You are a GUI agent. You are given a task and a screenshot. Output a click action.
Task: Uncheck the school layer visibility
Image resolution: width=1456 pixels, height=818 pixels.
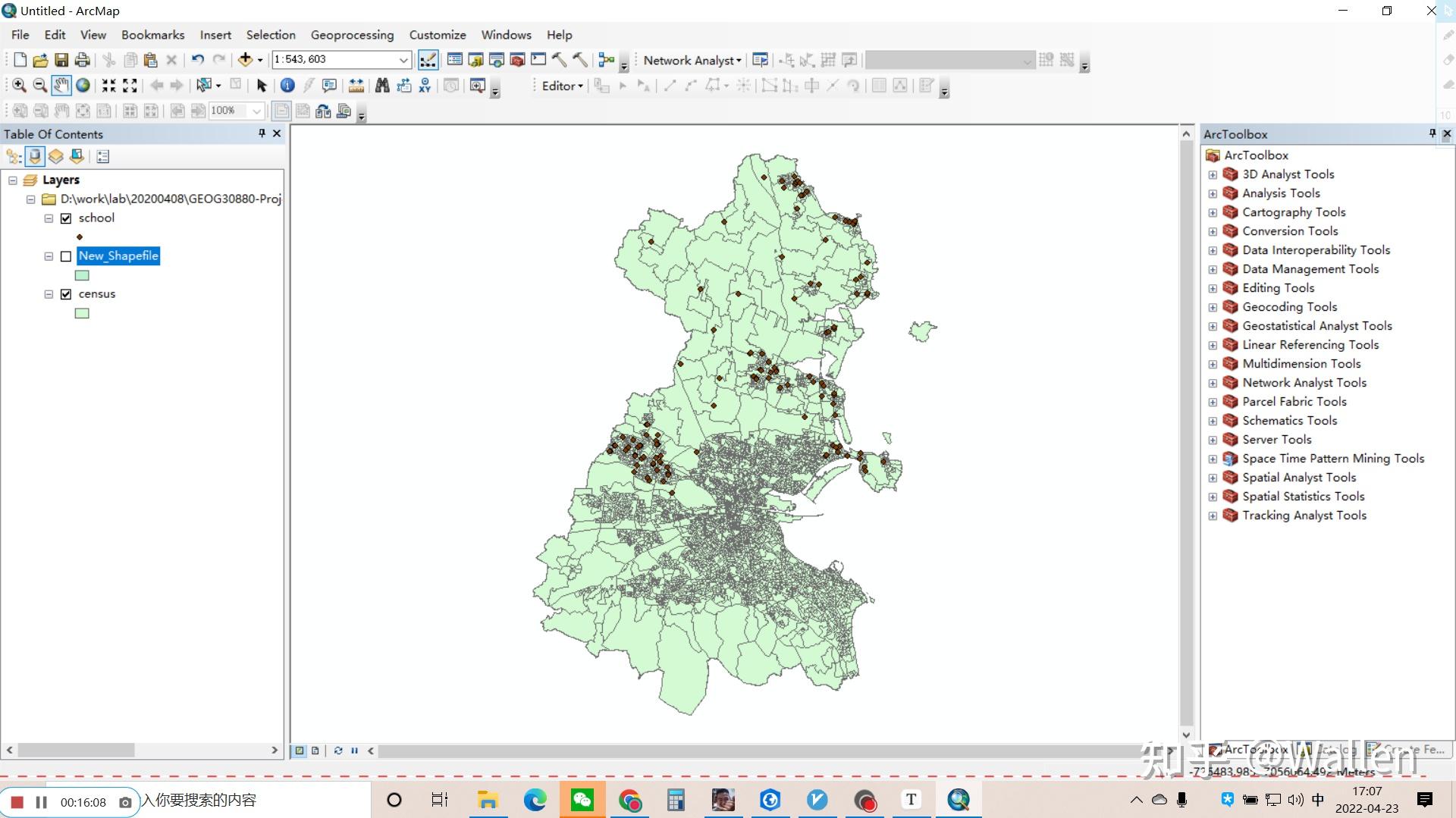pos(66,218)
